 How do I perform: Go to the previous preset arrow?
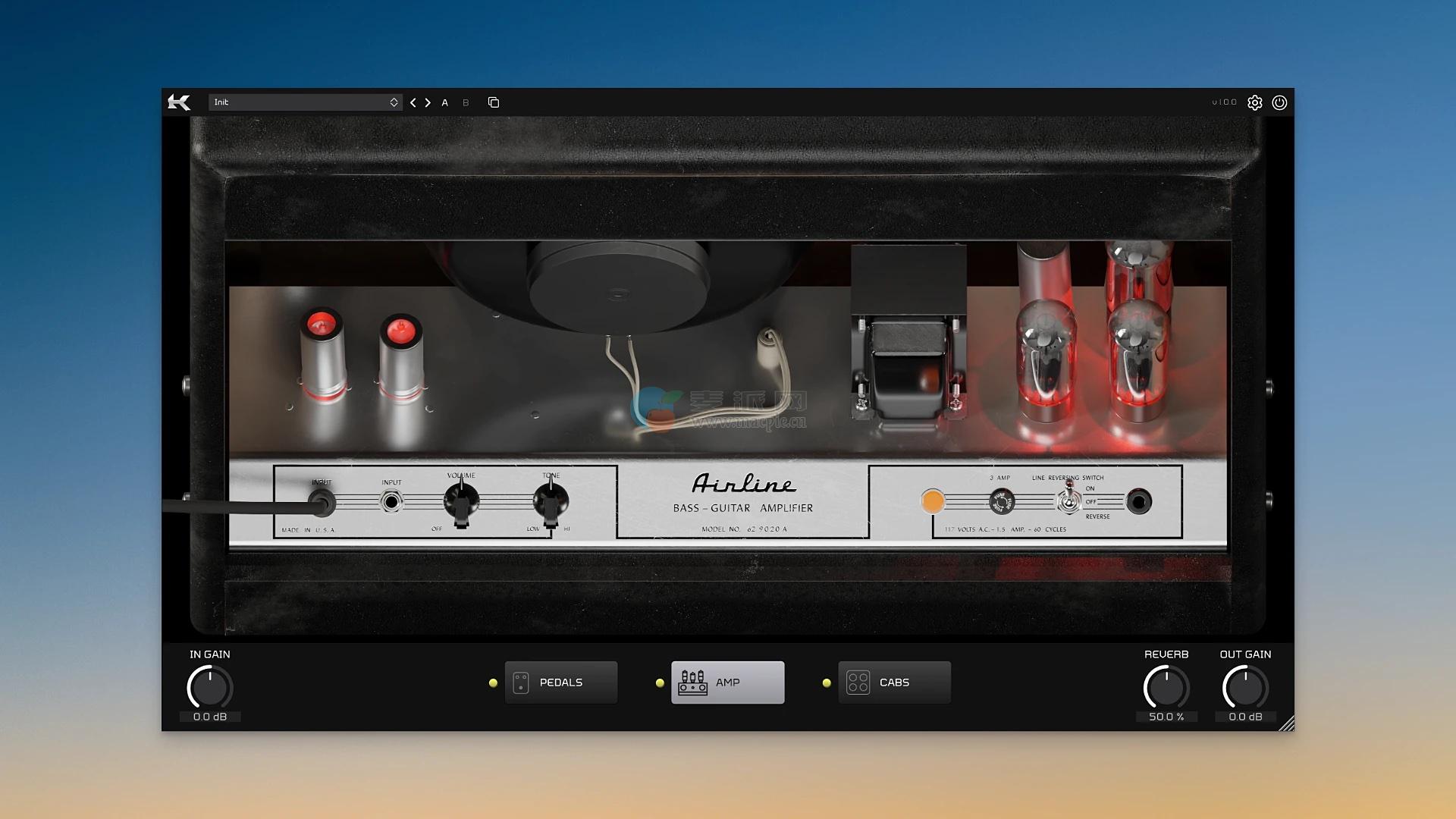click(x=413, y=102)
